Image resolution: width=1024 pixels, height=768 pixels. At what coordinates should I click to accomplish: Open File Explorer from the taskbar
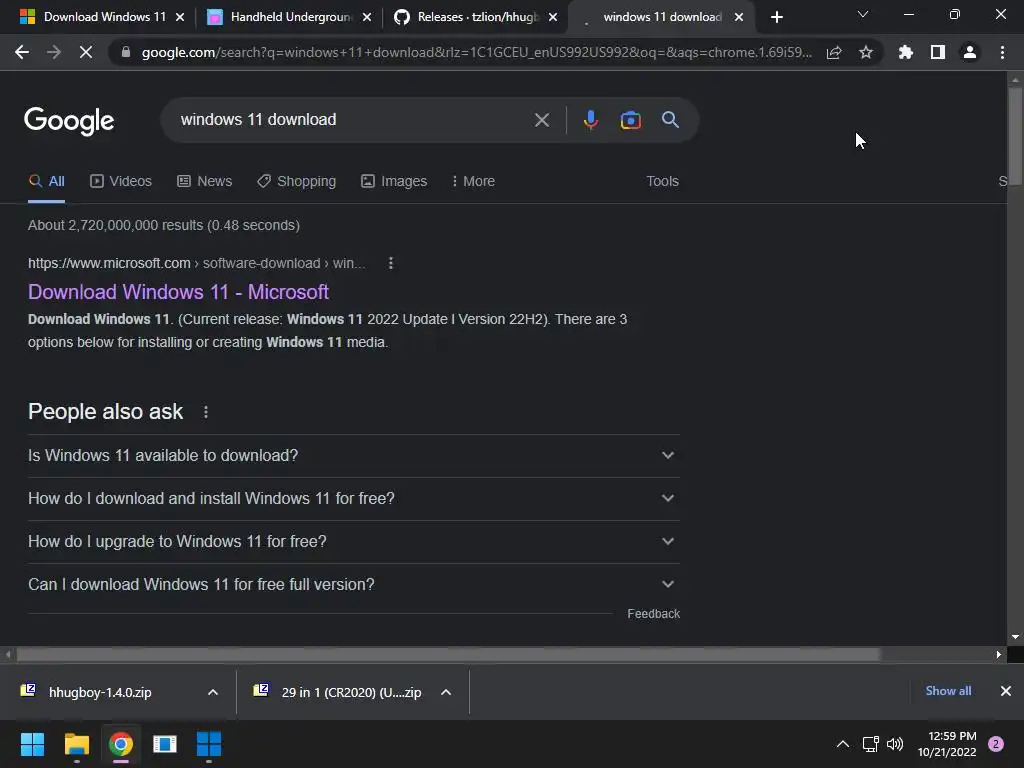click(76, 744)
